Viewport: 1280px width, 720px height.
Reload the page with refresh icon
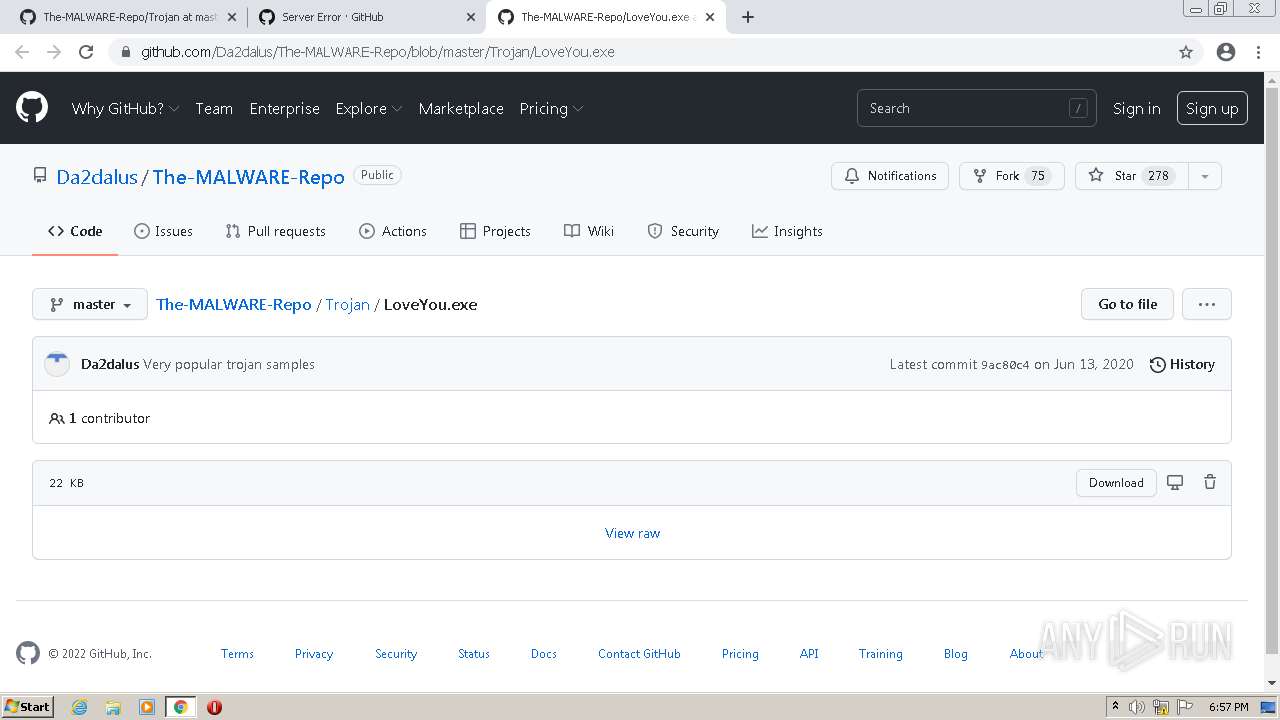86,52
